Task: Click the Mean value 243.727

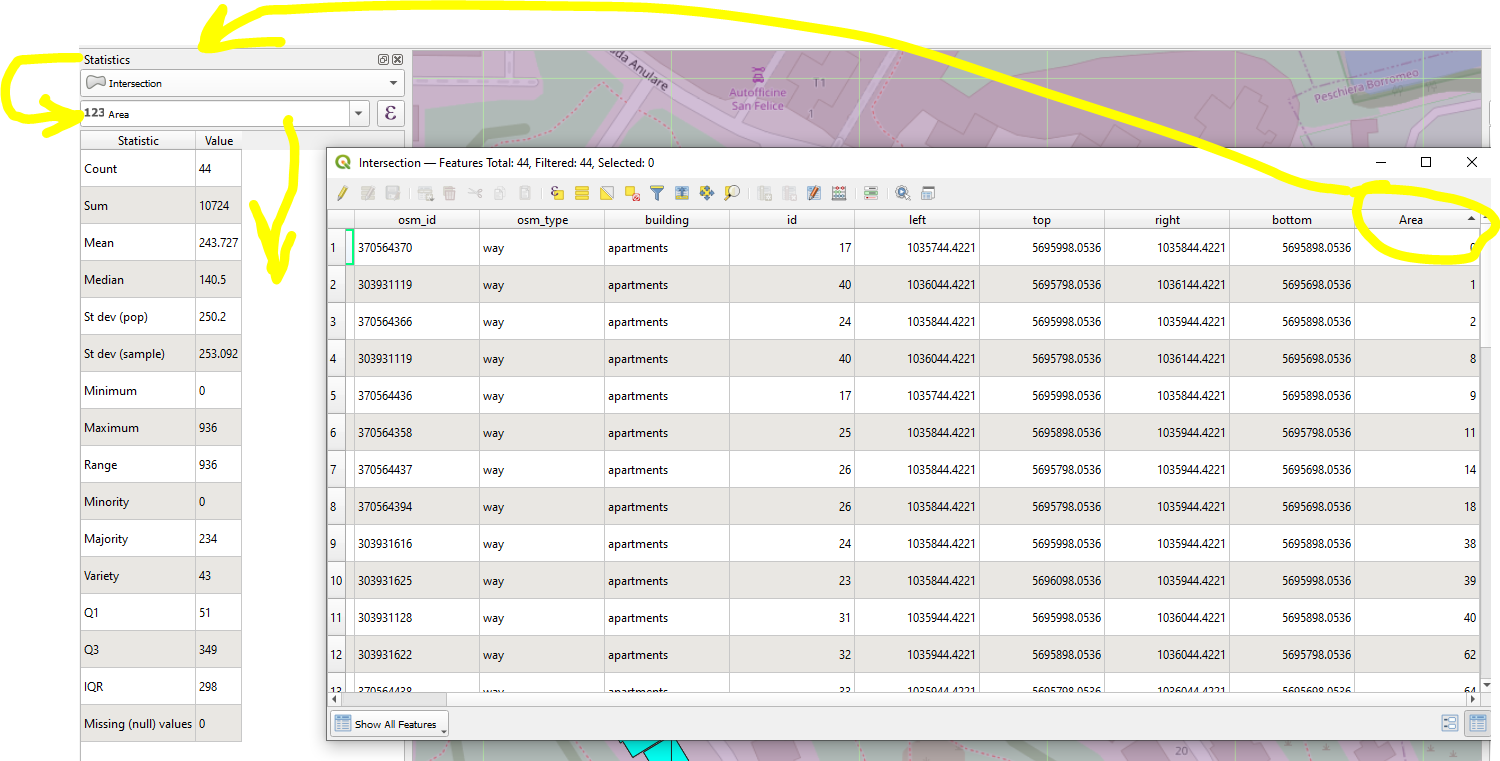Action: pyautogui.click(x=218, y=243)
